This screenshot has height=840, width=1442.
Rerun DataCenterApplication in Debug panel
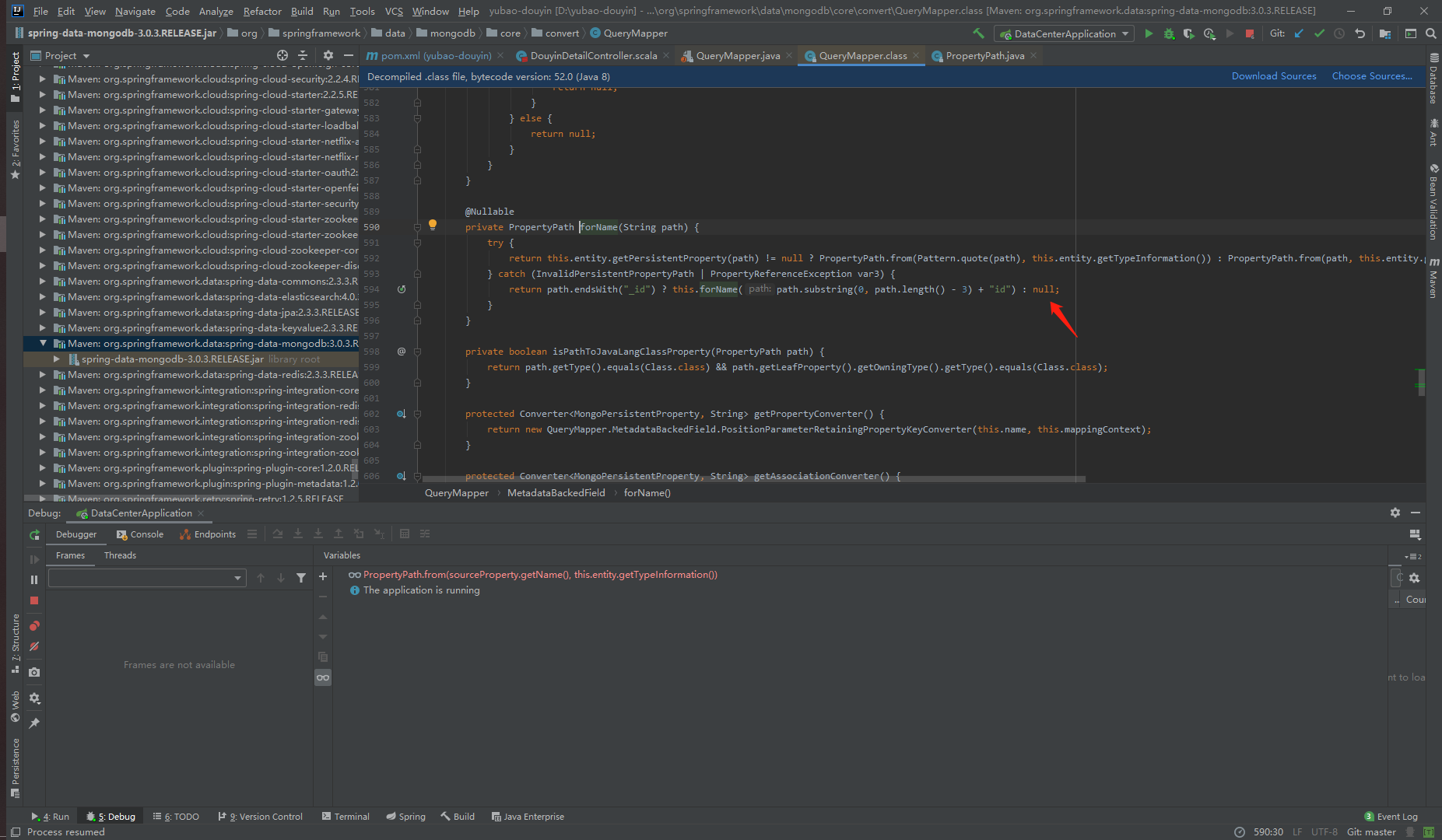point(34,534)
